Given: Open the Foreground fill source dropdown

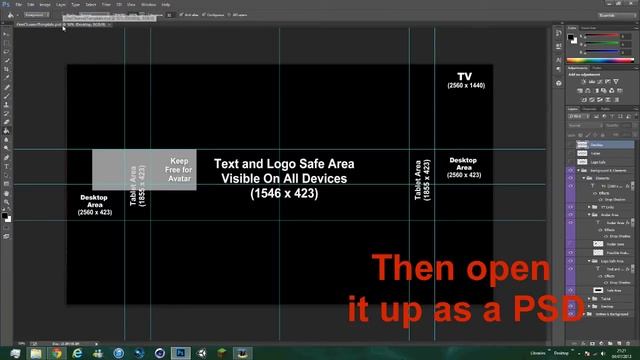Looking at the screenshot, I should [x=36, y=15].
